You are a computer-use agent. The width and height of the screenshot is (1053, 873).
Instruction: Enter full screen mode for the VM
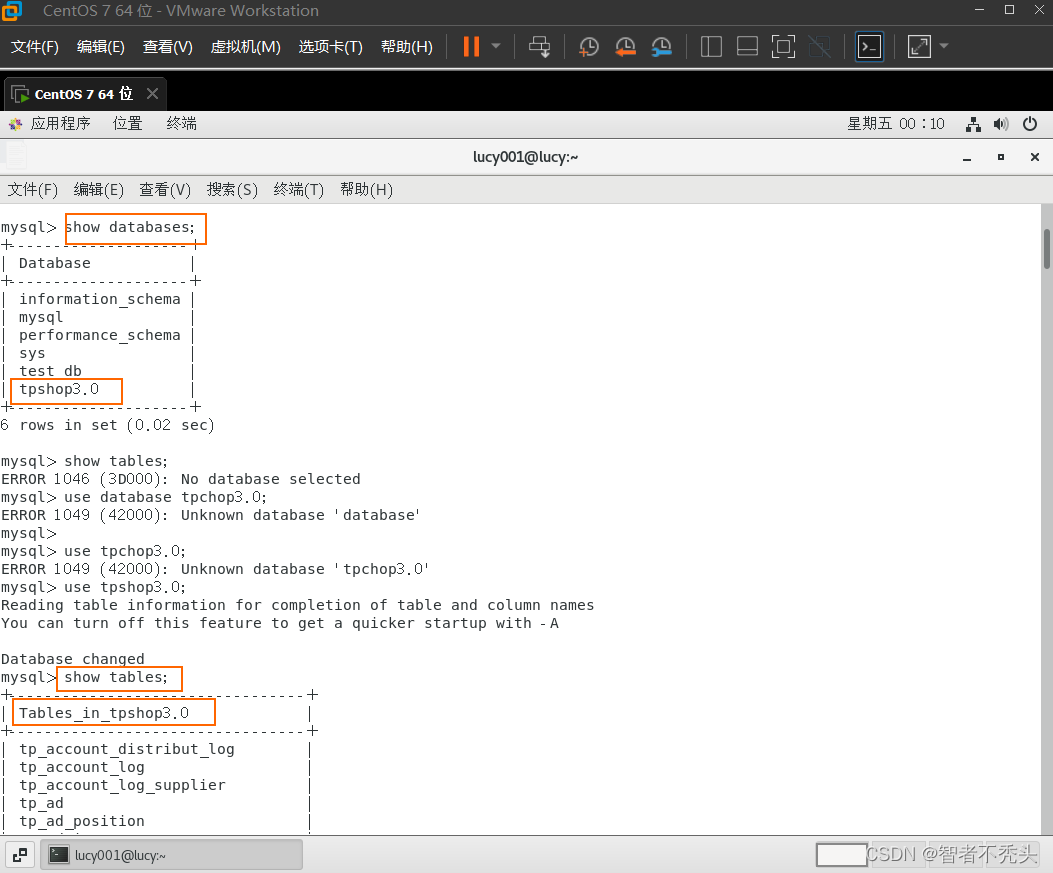tap(783, 46)
